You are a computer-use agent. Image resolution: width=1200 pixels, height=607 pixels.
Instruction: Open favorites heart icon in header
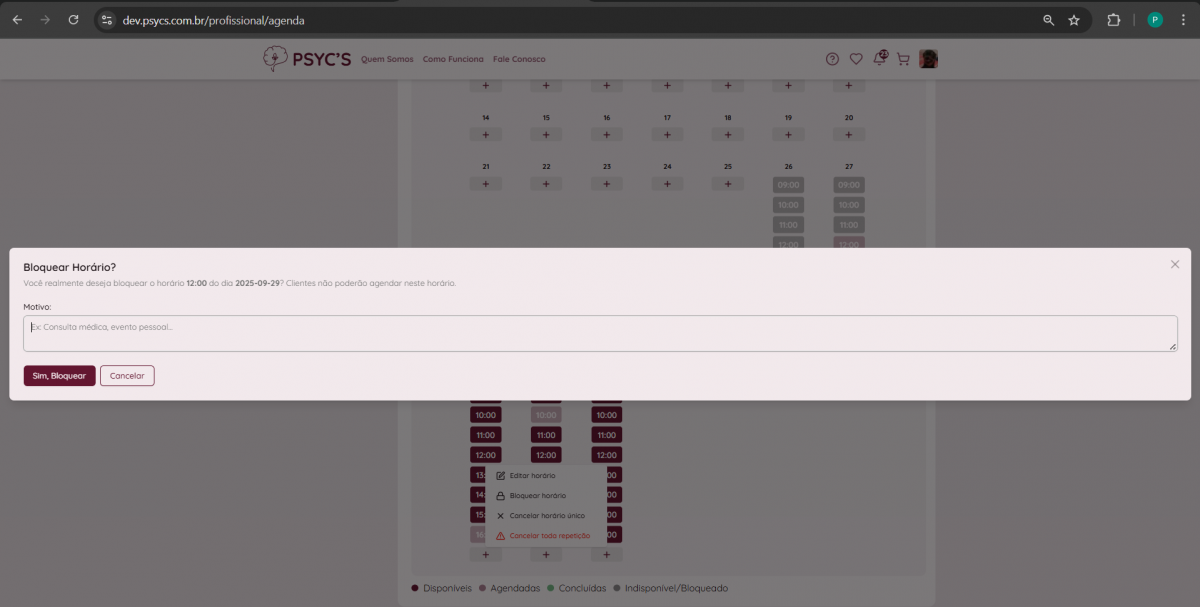(856, 59)
